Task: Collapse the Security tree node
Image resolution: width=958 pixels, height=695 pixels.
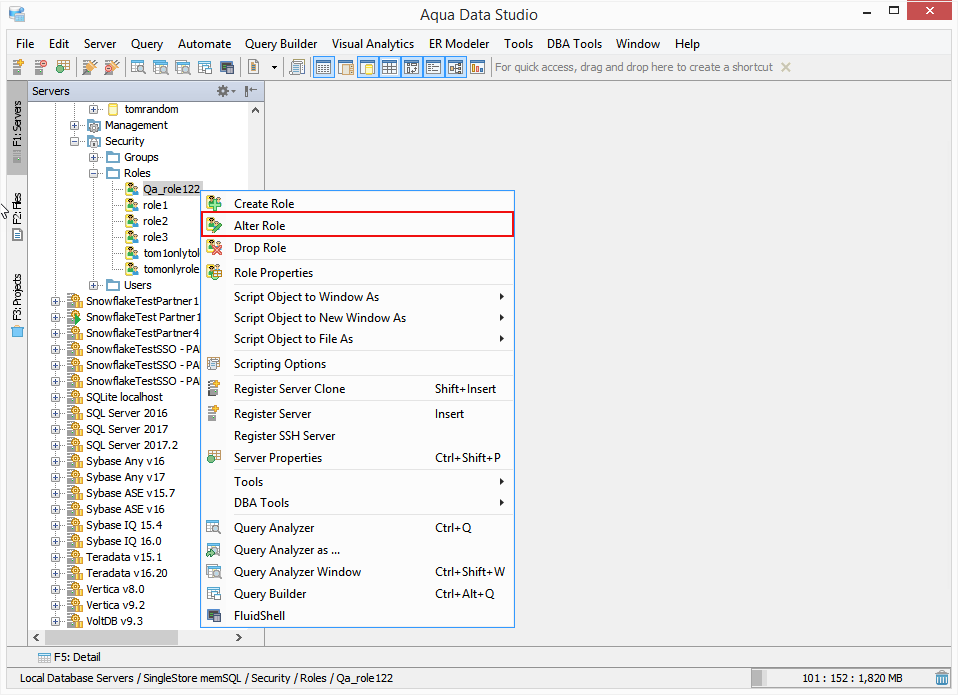Action: [x=75, y=141]
